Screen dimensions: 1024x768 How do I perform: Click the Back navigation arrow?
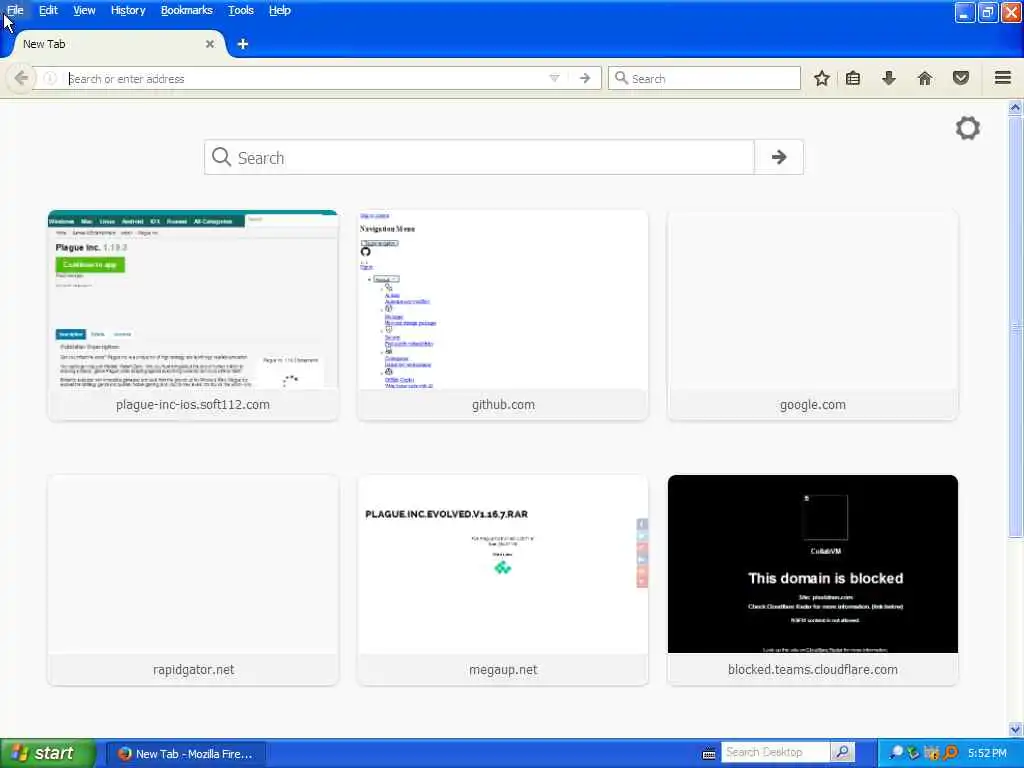[21, 78]
